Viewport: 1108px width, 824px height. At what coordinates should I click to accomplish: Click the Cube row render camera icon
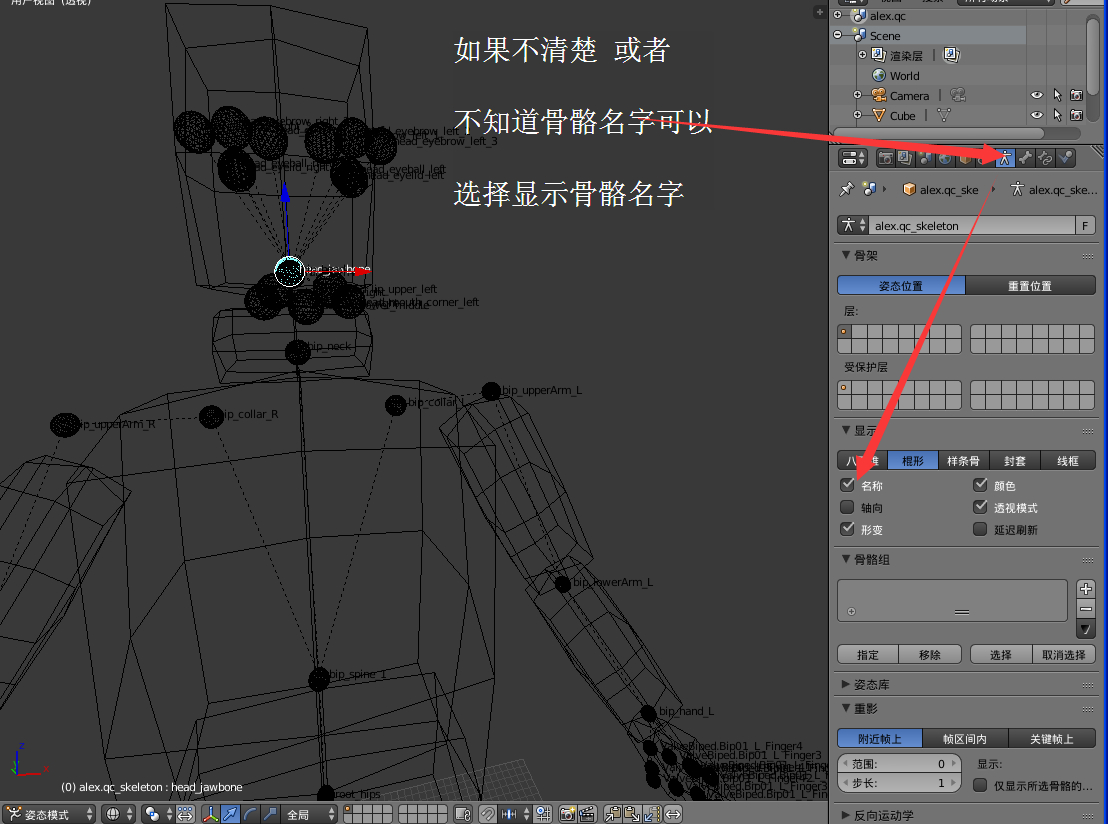point(1076,114)
